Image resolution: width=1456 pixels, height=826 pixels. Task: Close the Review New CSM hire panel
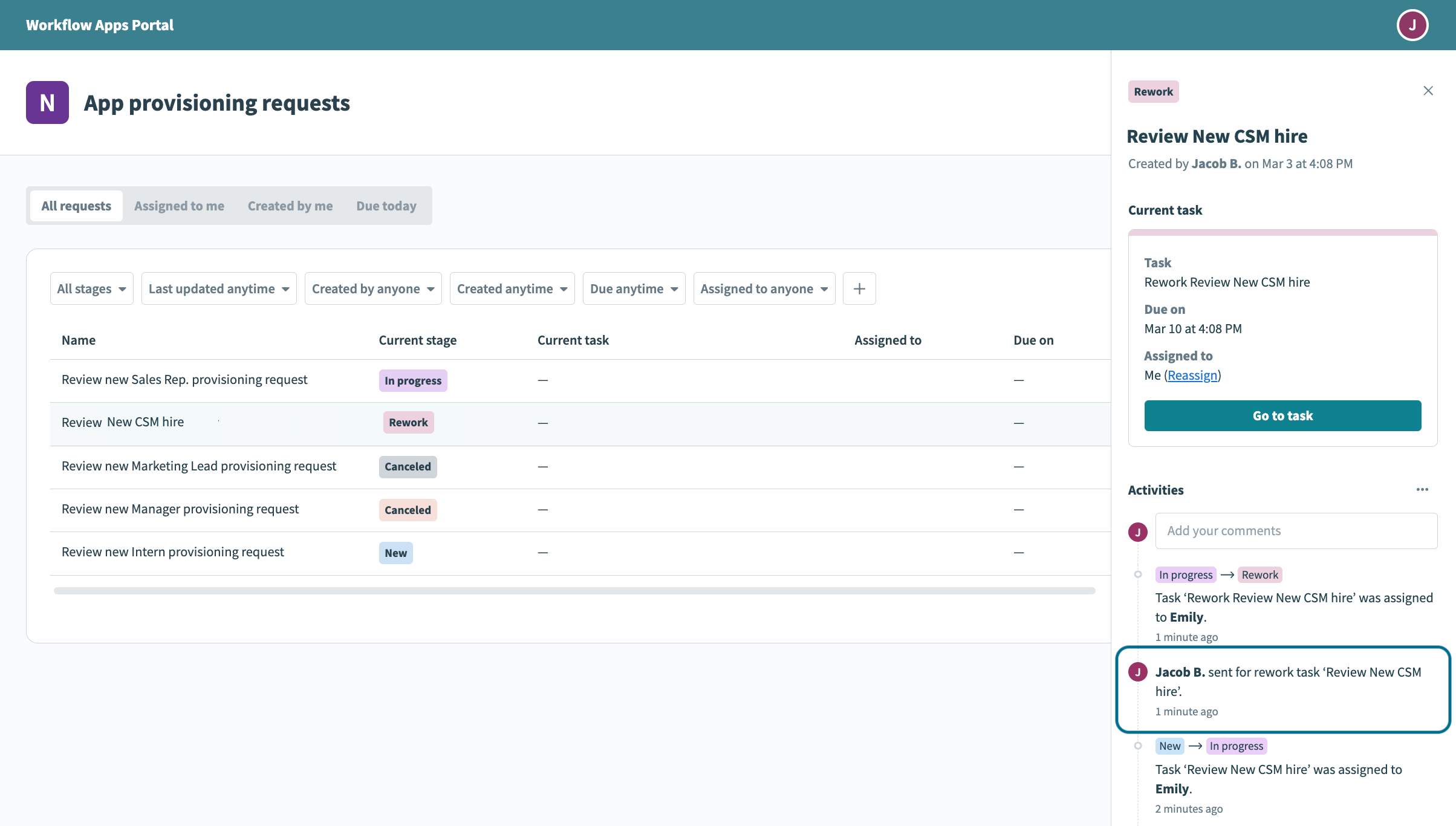point(1428,90)
